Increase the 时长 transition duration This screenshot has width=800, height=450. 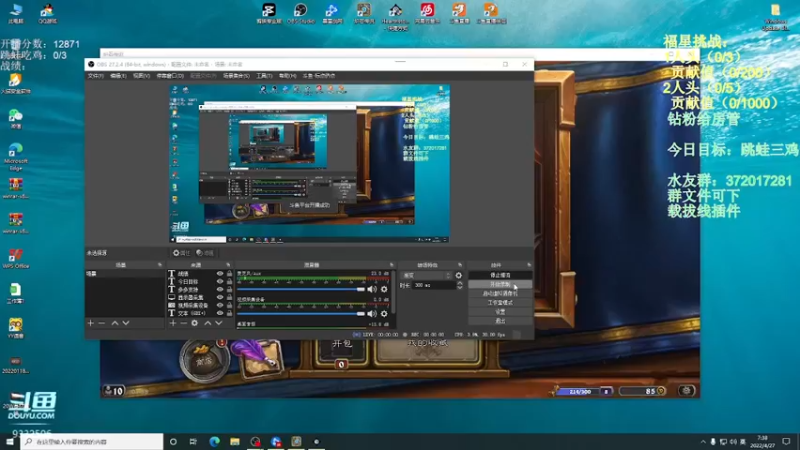(460, 283)
